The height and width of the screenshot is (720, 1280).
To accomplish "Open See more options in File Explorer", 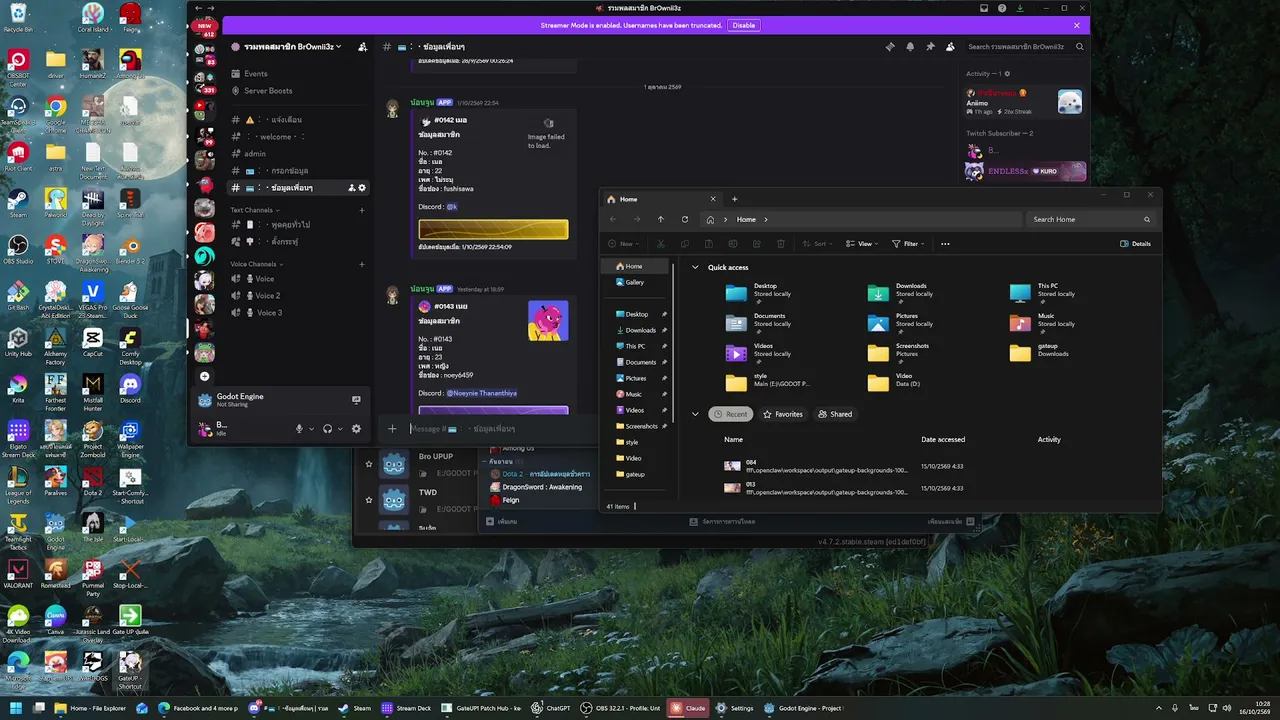I will (x=945, y=244).
